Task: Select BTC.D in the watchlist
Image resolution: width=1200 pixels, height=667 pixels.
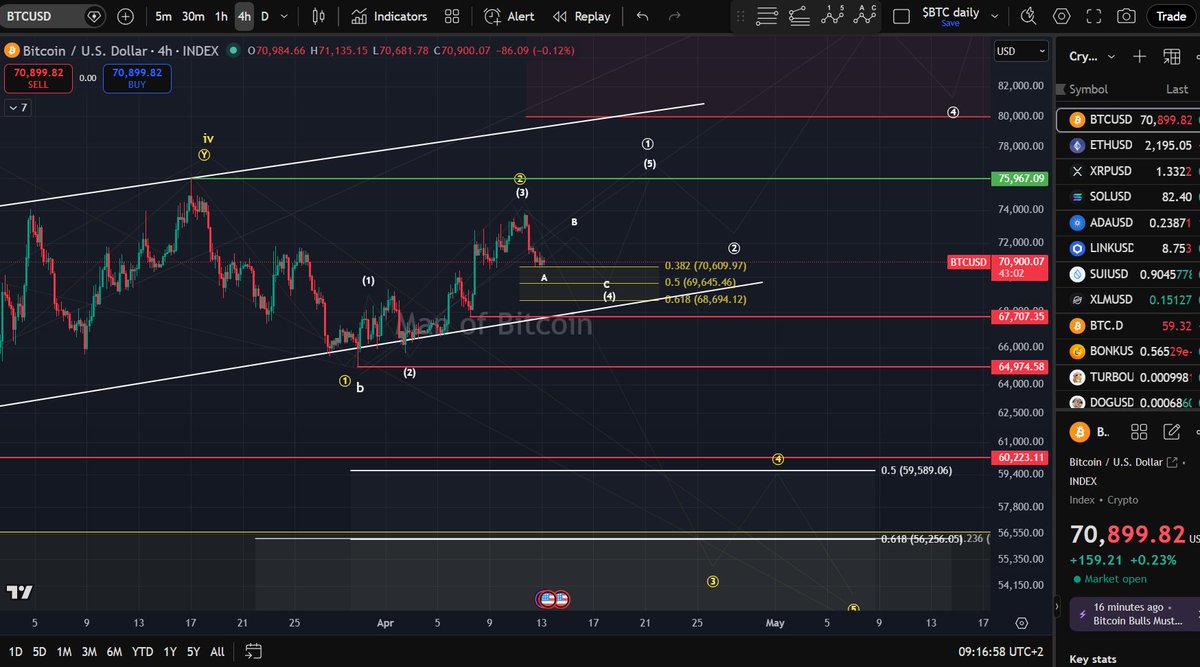Action: click(x=1128, y=325)
